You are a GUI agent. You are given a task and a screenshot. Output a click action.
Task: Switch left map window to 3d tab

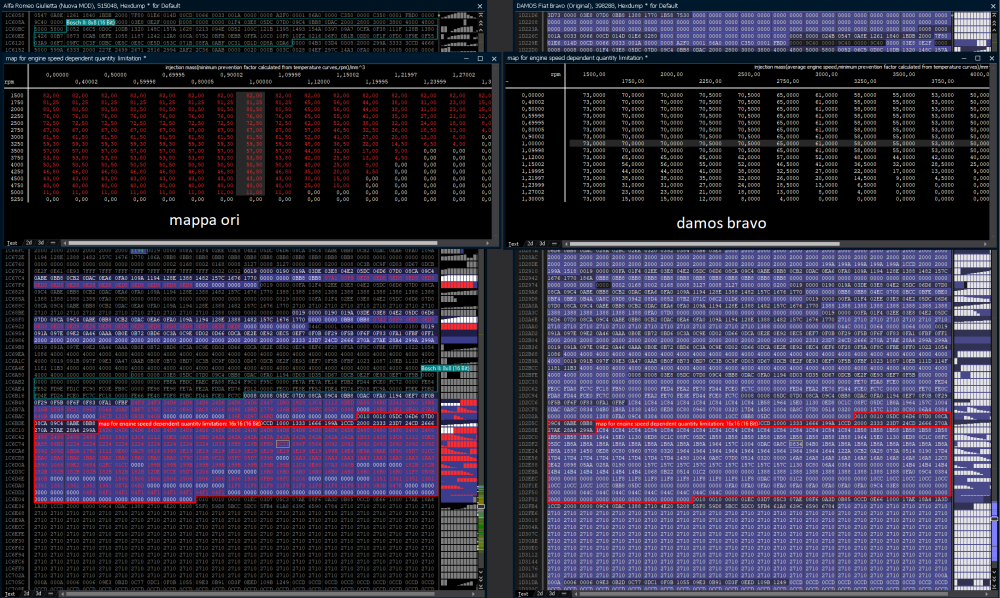(41, 243)
